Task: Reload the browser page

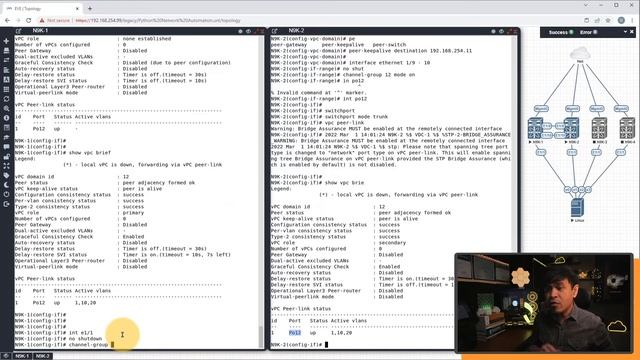Action: point(28,20)
